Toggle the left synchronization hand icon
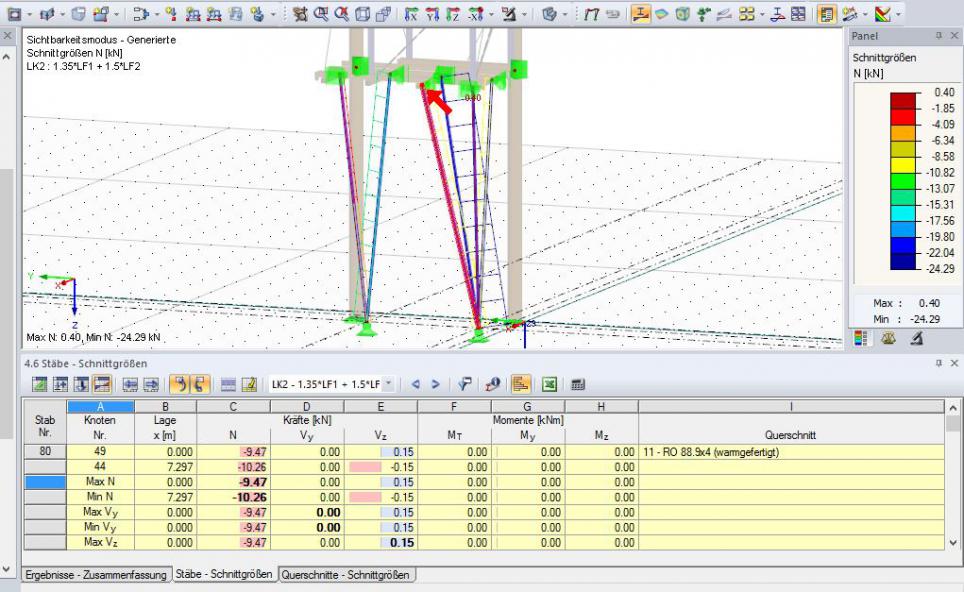The width and height of the screenshot is (964, 592). 178,384
